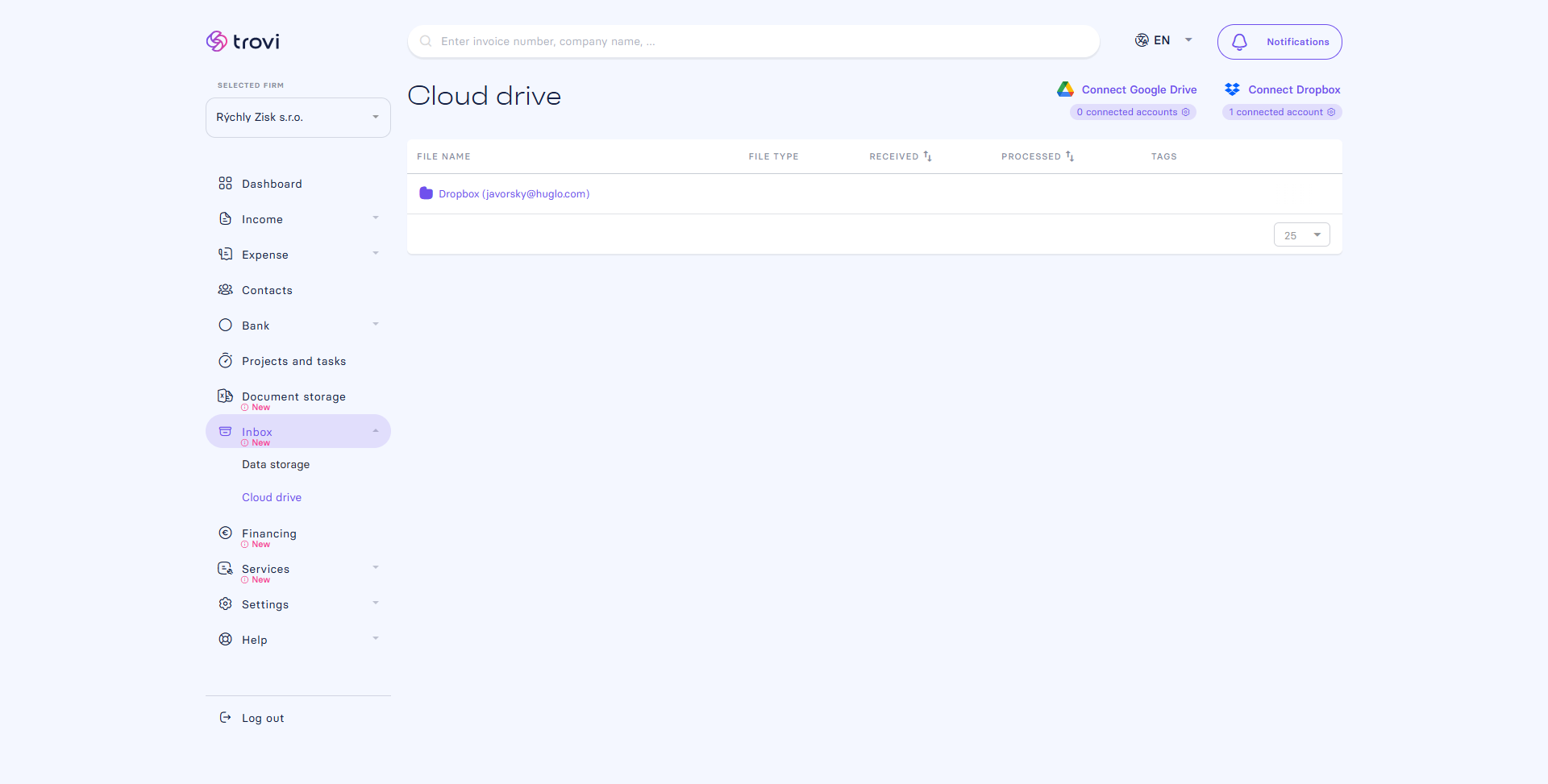This screenshot has height=784, width=1548.
Task: Click the Inbox tray icon
Action: point(226,432)
